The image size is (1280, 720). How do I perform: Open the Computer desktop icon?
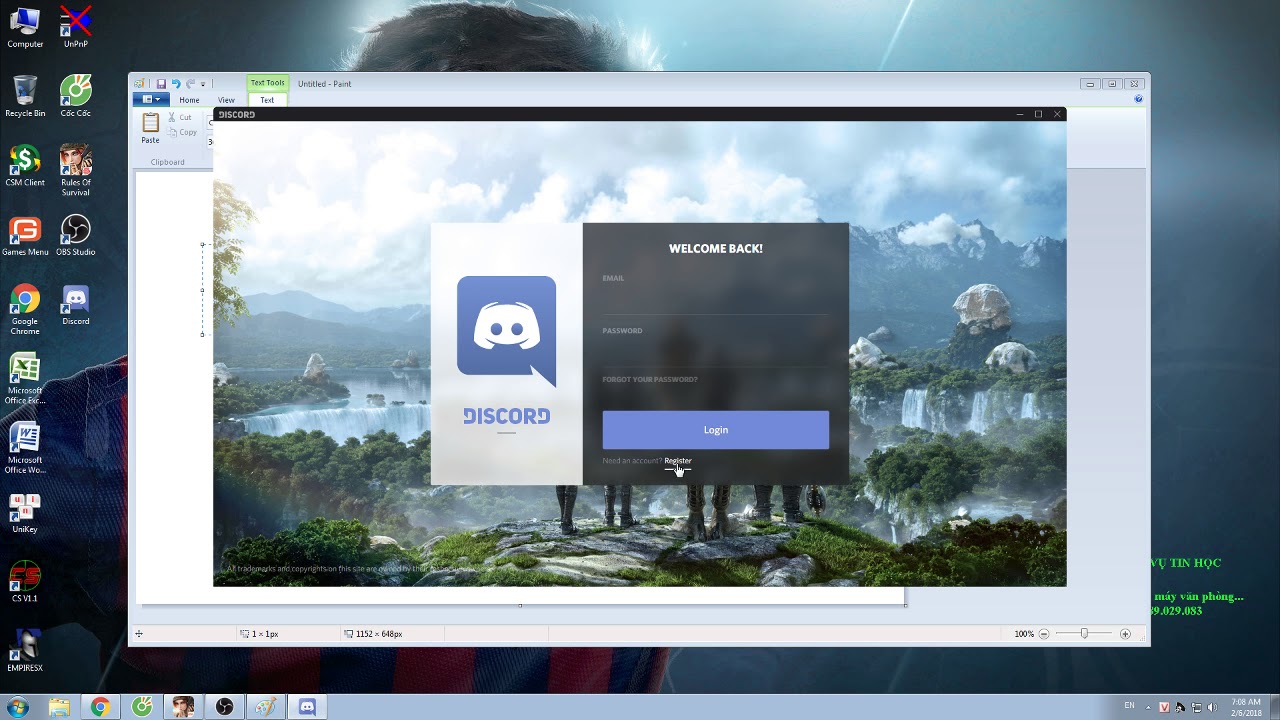pyautogui.click(x=25, y=27)
